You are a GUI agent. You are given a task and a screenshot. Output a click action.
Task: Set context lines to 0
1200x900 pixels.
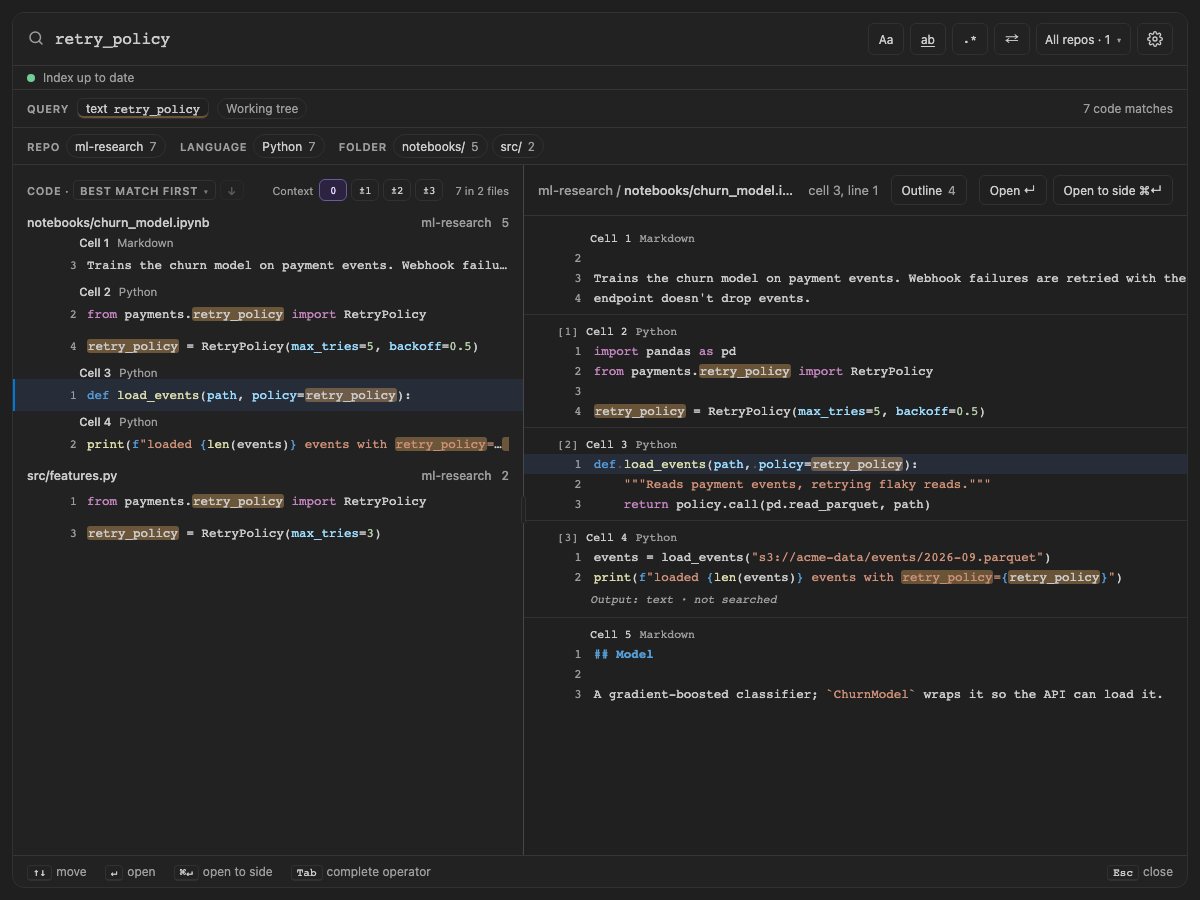[333, 191]
